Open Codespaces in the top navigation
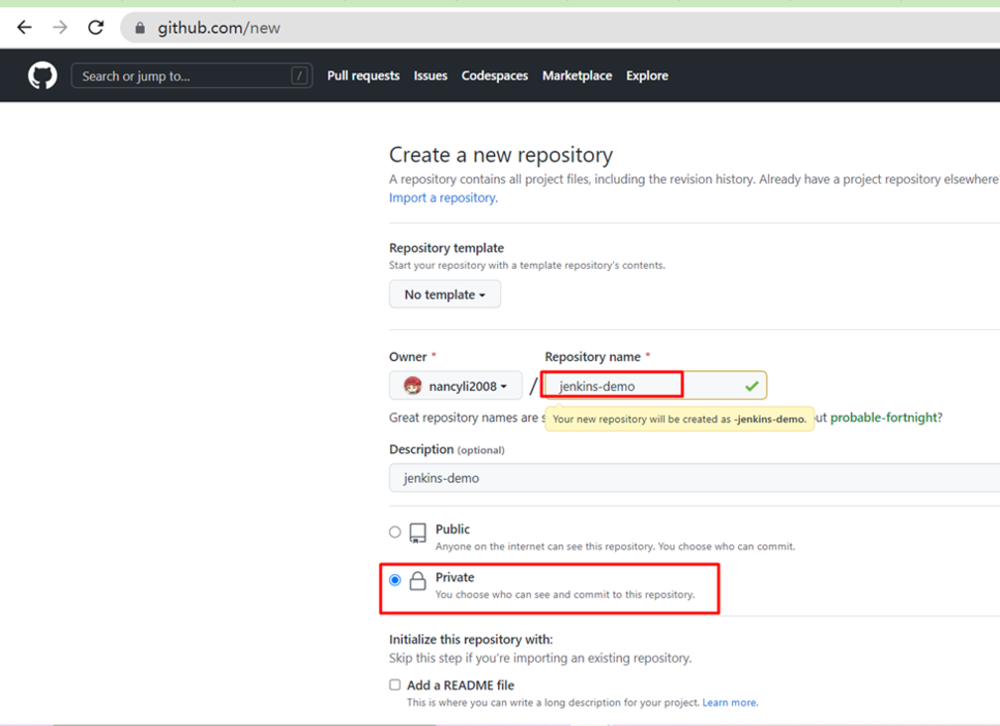This screenshot has height=726, width=1000. 494,76
